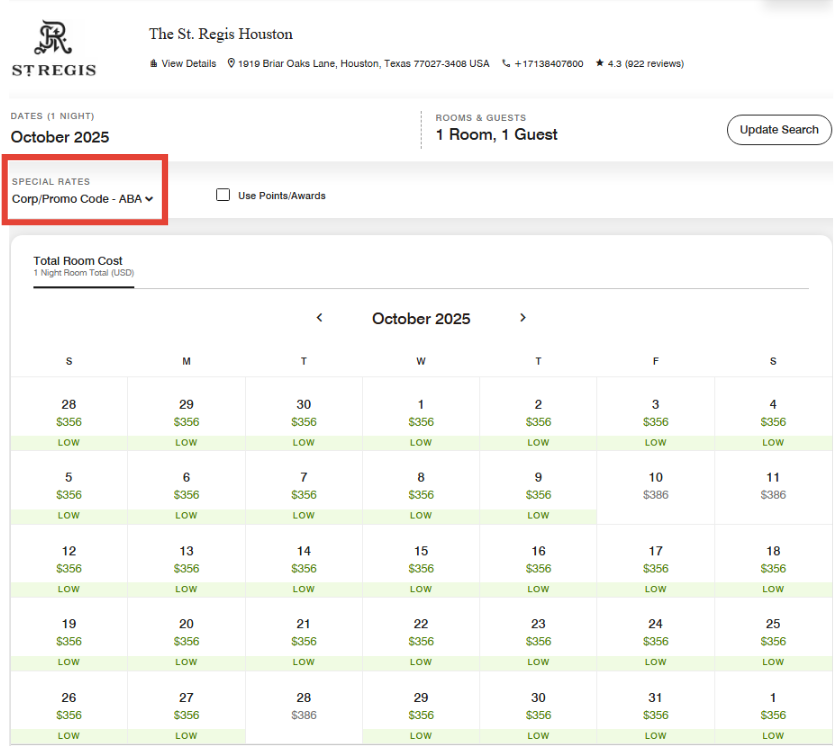
Task: Open Dates October 2025 field
Action: (x=60, y=129)
